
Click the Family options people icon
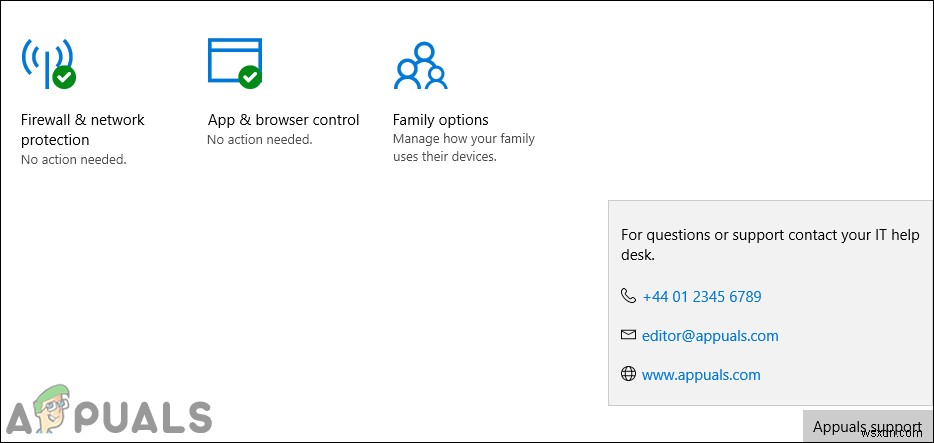point(419,65)
